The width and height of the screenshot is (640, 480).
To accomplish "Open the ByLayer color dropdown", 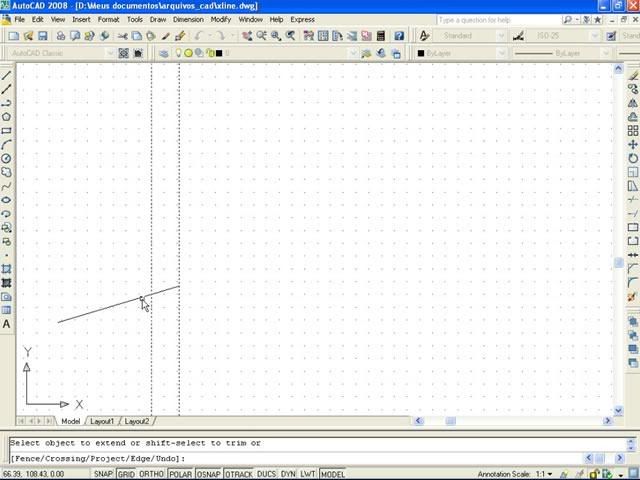I will tap(501, 53).
